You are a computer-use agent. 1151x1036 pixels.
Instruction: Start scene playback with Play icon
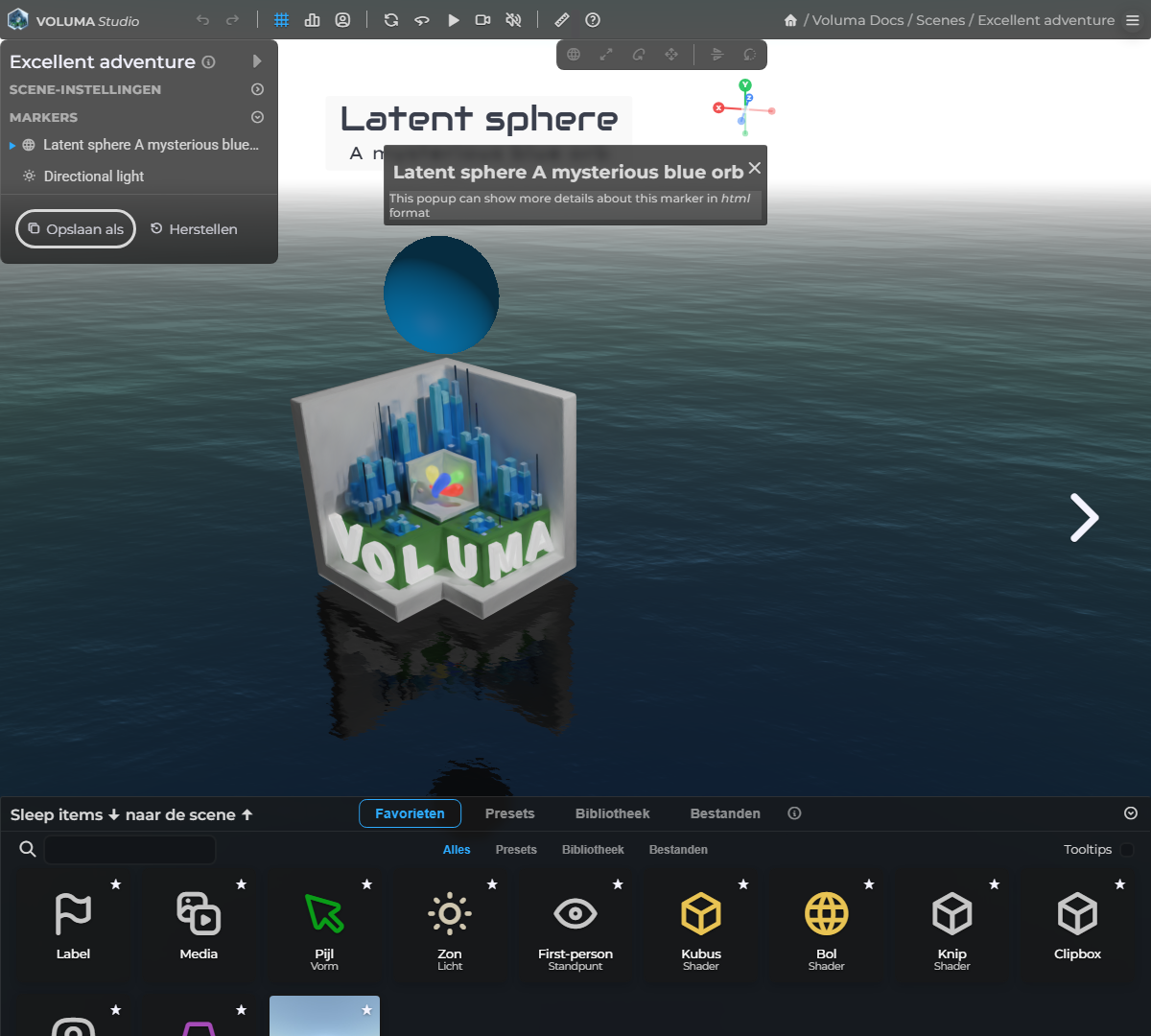(454, 20)
